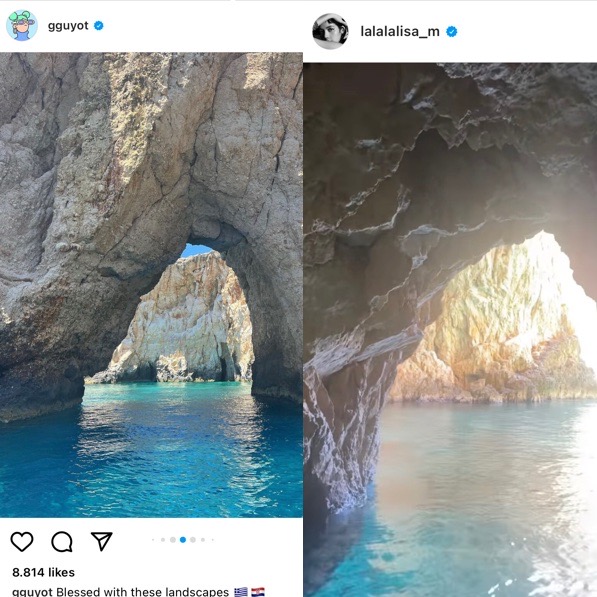The image size is (597, 597).
Task: Open comments via the speech bubble icon
Action: coord(62,541)
